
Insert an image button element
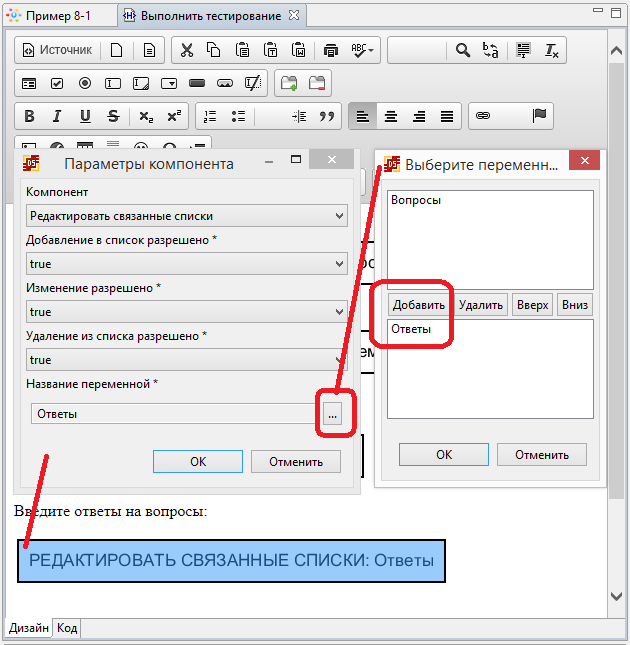point(225,84)
